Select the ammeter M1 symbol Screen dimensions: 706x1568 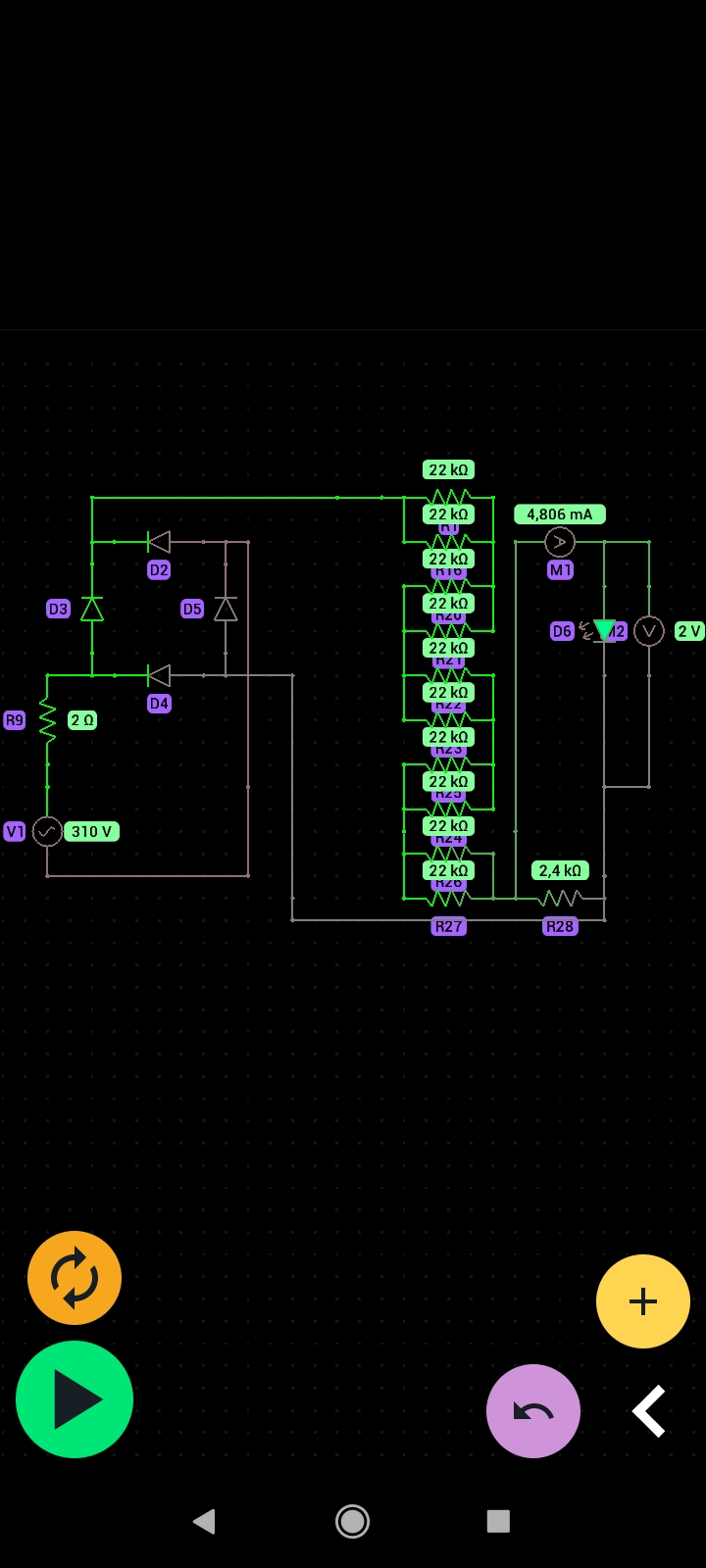pyautogui.click(x=560, y=542)
